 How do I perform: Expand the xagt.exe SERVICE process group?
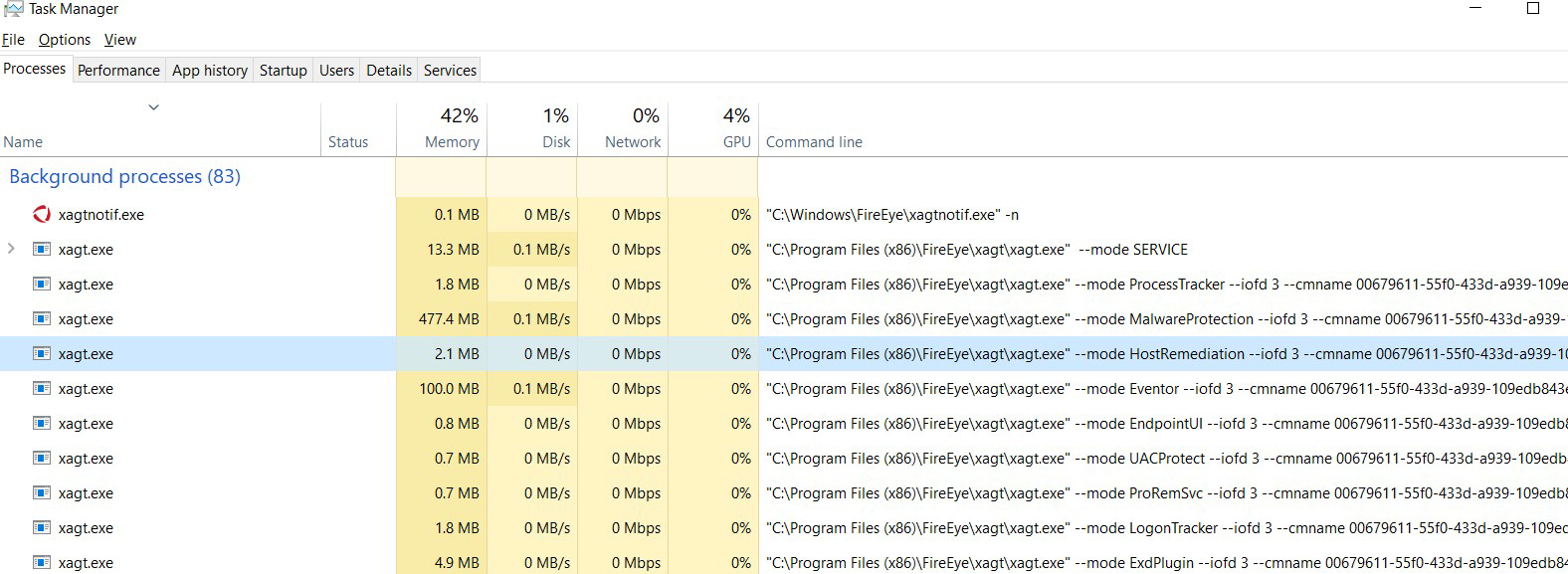(11, 249)
